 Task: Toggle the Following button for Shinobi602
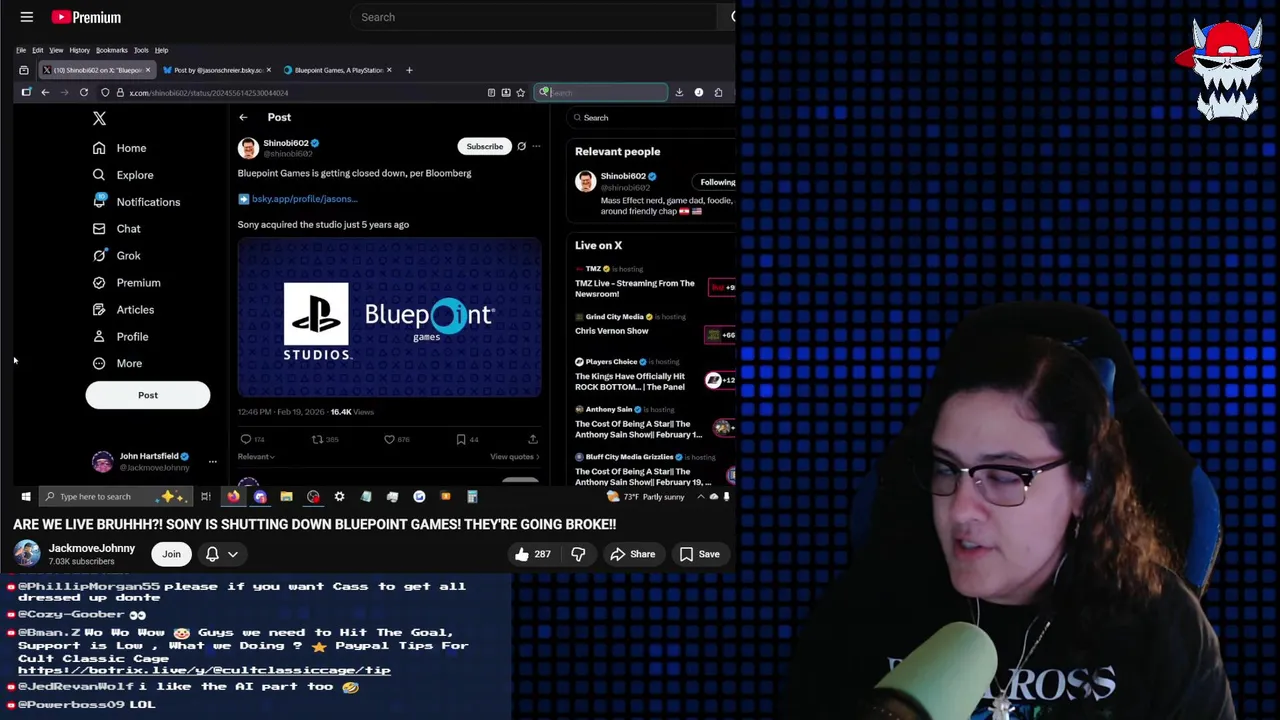coord(716,182)
